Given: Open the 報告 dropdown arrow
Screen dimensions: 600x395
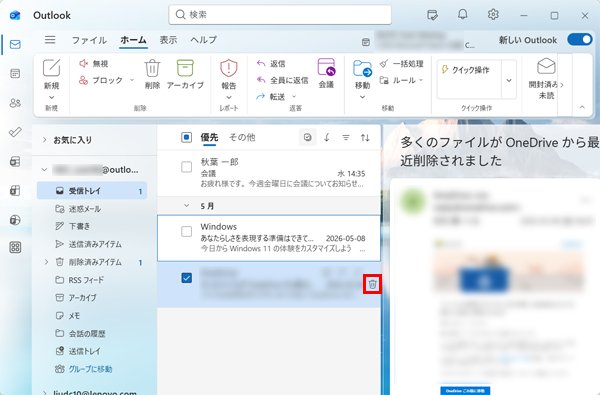Looking at the screenshot, I should click(x=229, y=97).
